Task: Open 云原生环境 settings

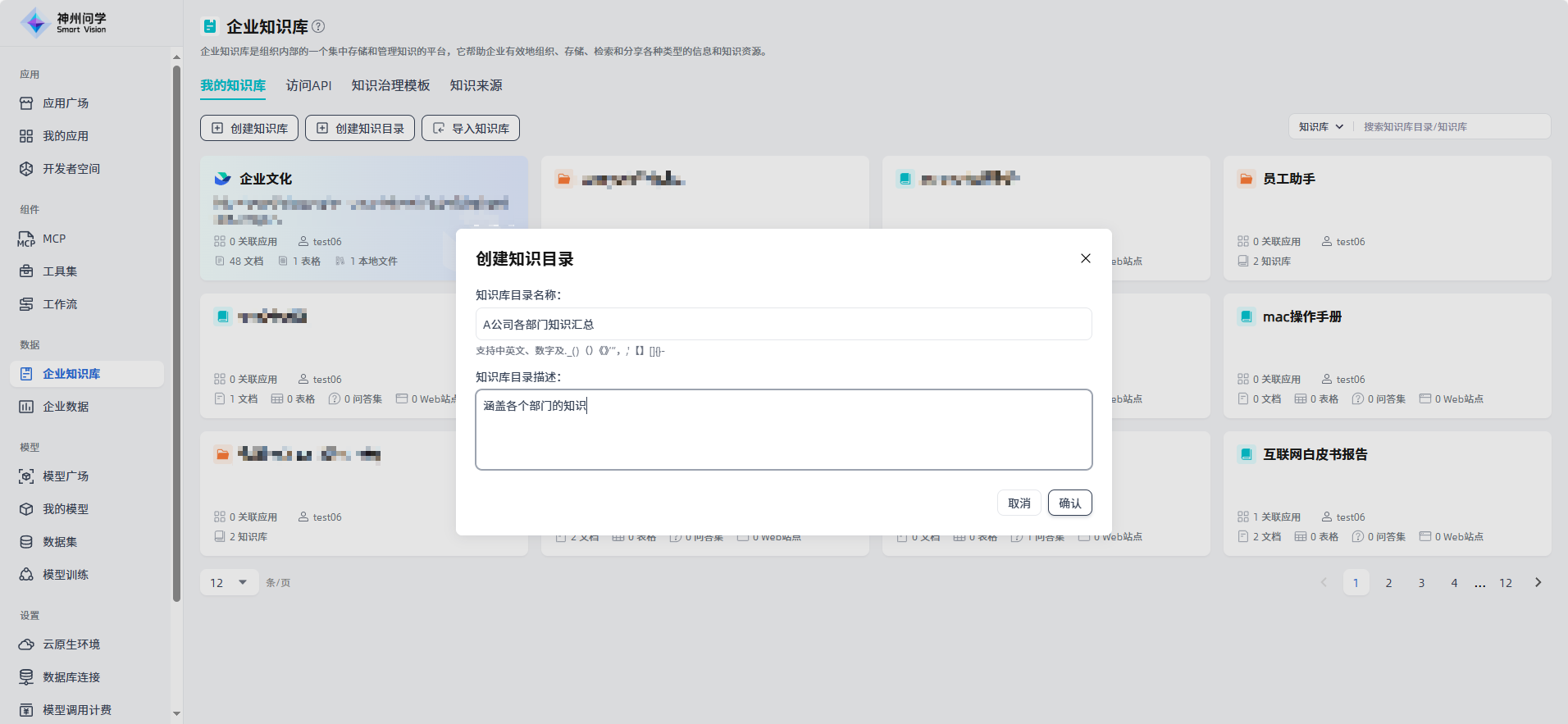Action: coord(71,644)
